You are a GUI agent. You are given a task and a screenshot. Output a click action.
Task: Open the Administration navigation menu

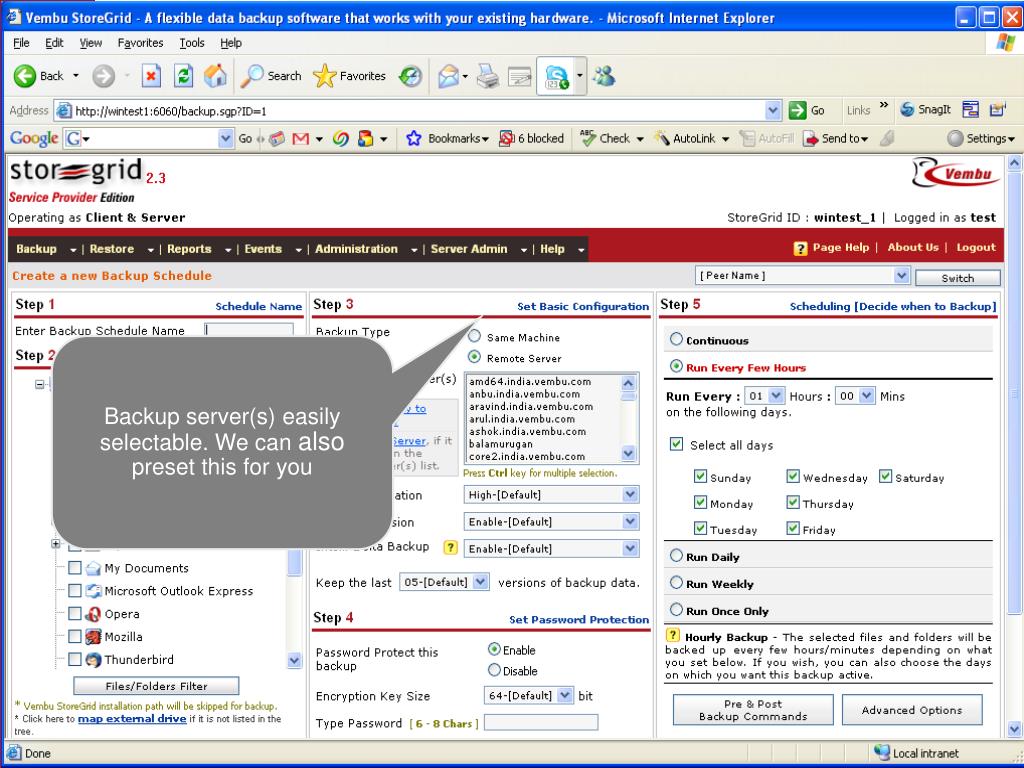pos(366,249)
